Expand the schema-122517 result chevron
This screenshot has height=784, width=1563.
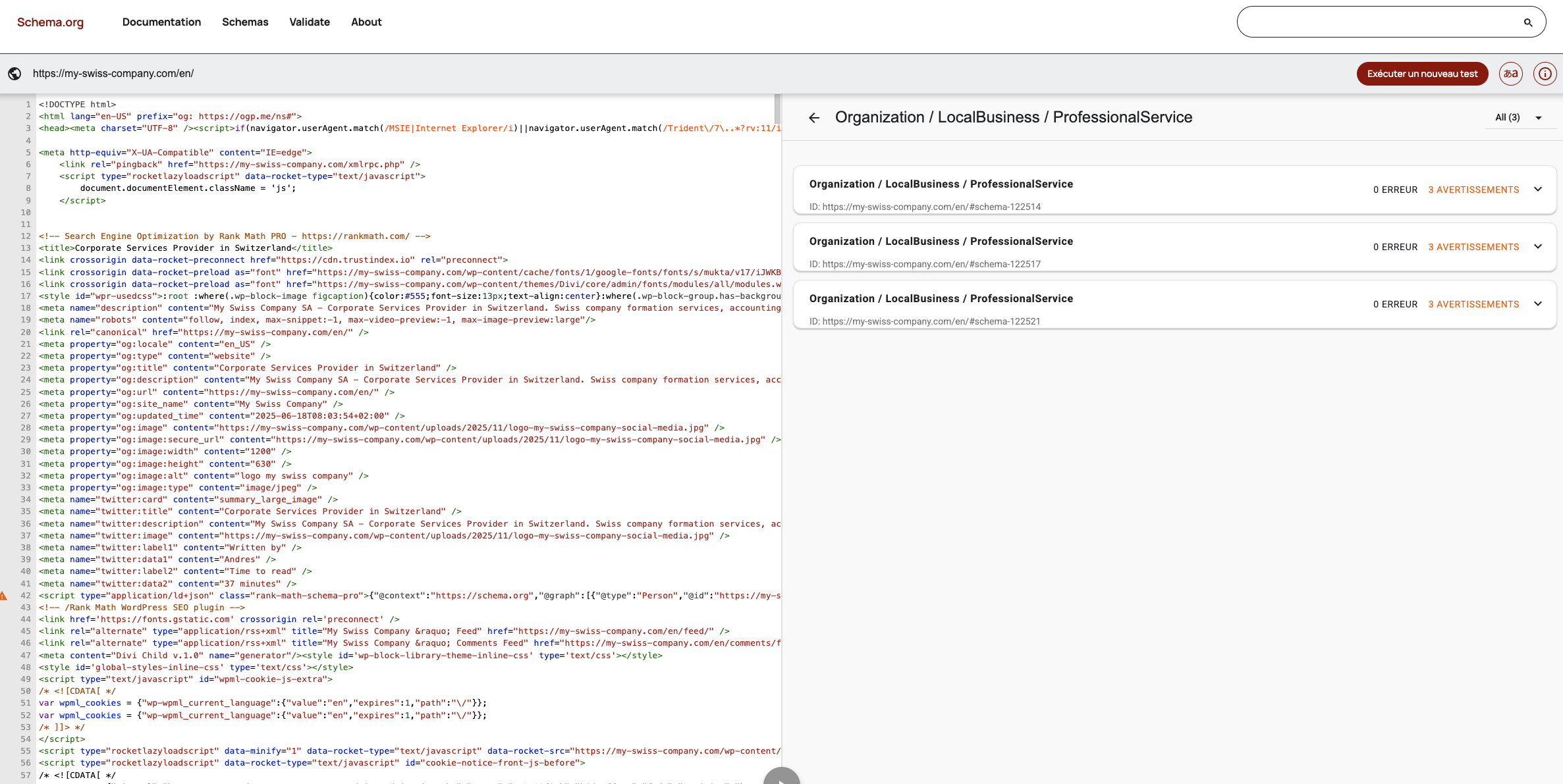point(1538,247)
